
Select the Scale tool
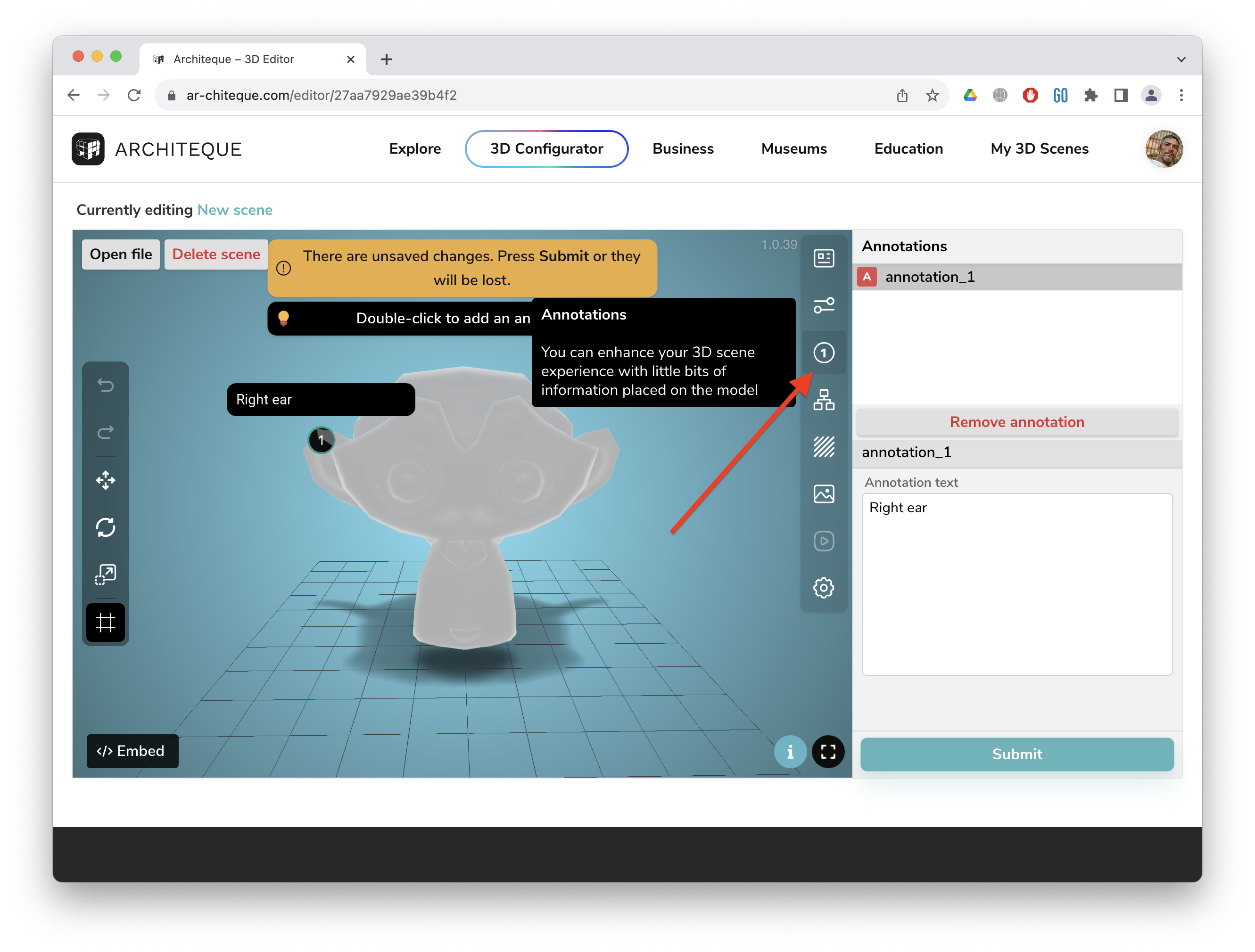(106, 574)
